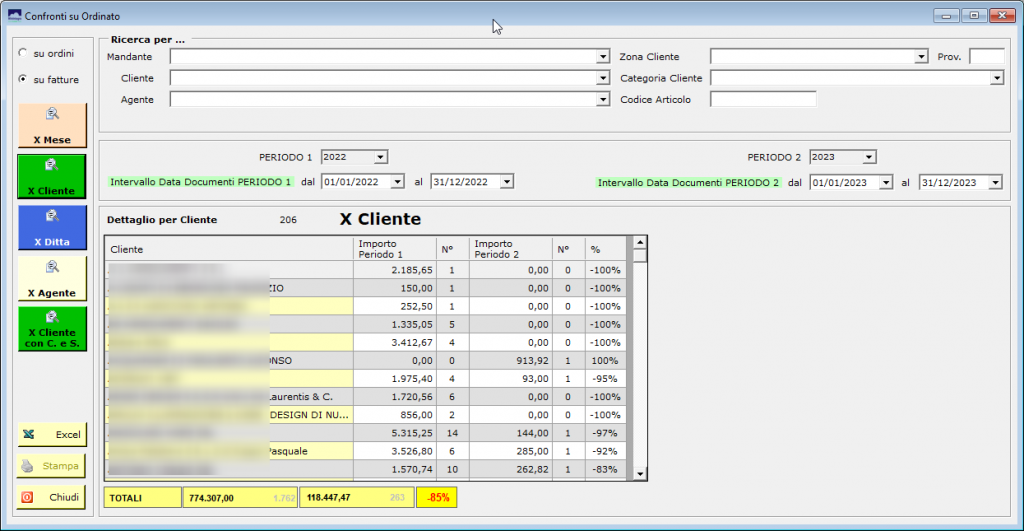
Task: Click the Confronti su Ordinato window icon
Action: [14, 15]
